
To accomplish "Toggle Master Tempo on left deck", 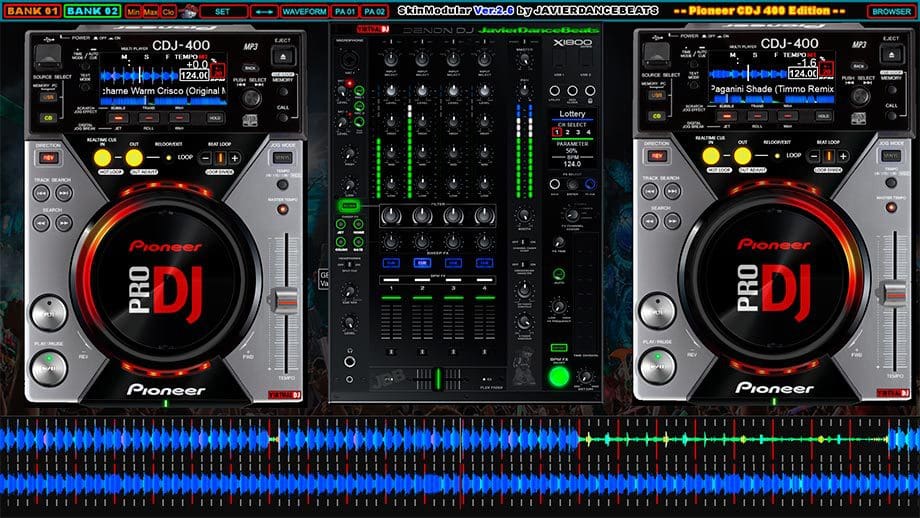I will coord(283,209).
